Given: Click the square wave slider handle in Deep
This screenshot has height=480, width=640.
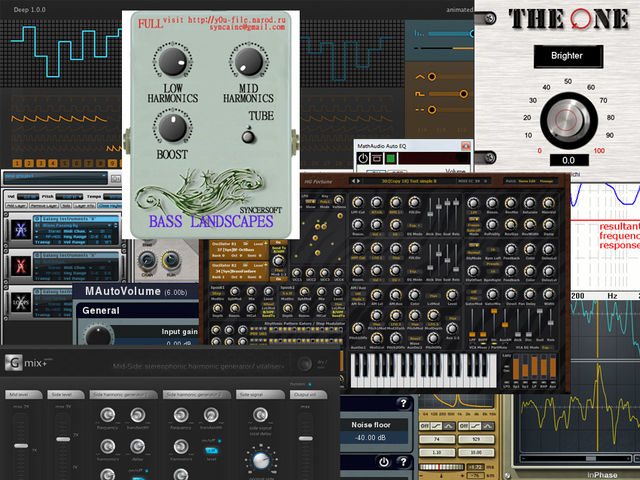Looking at the screenshot, I should point(463,94).
